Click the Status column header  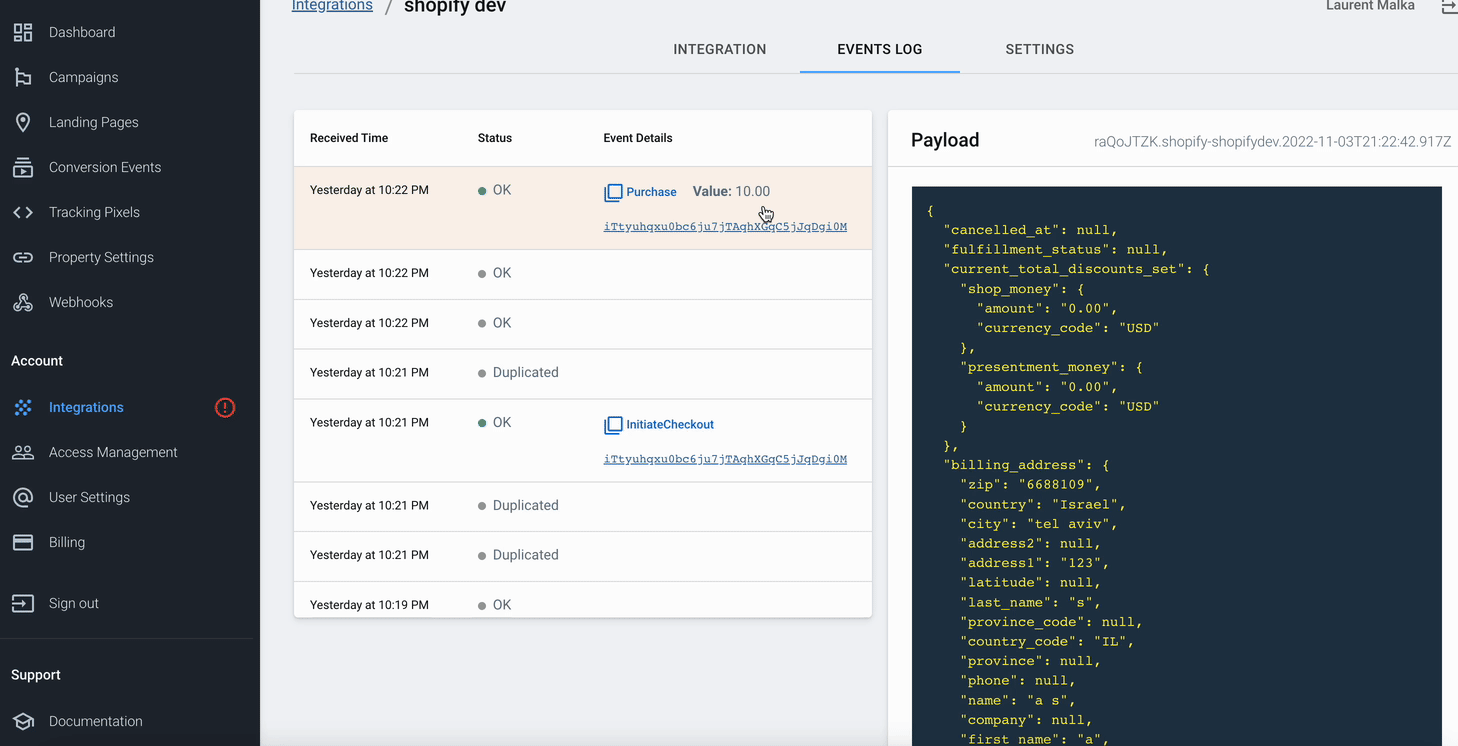click(x=495, y=138)
